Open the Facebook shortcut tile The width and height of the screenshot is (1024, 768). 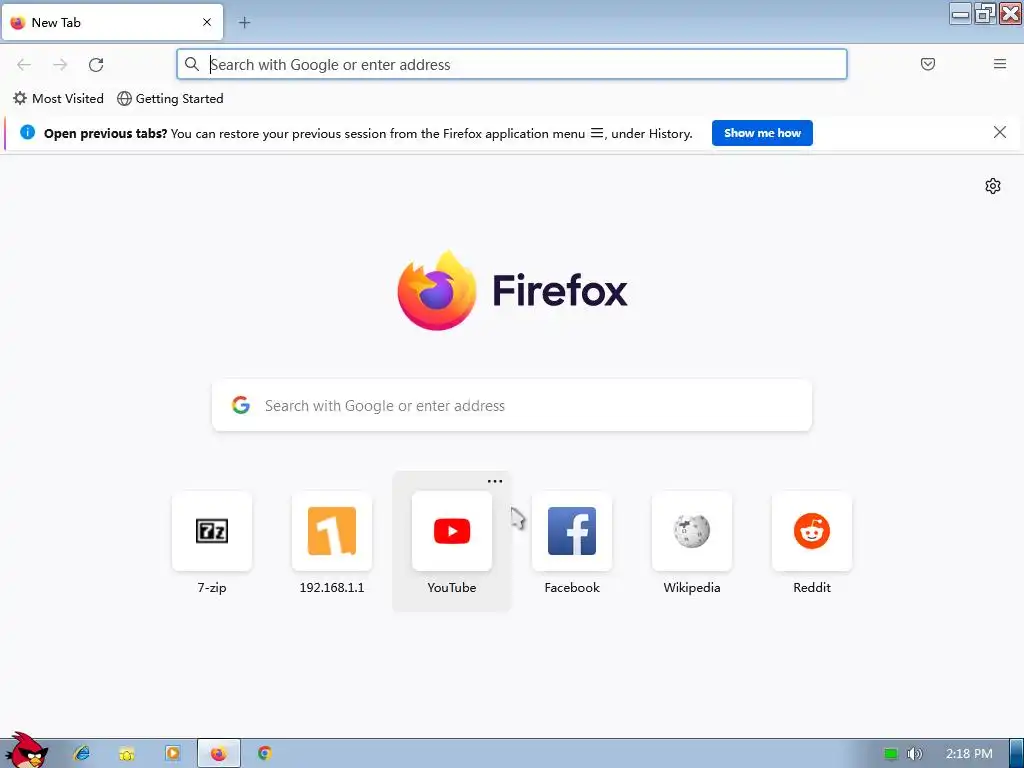[571, 531]
